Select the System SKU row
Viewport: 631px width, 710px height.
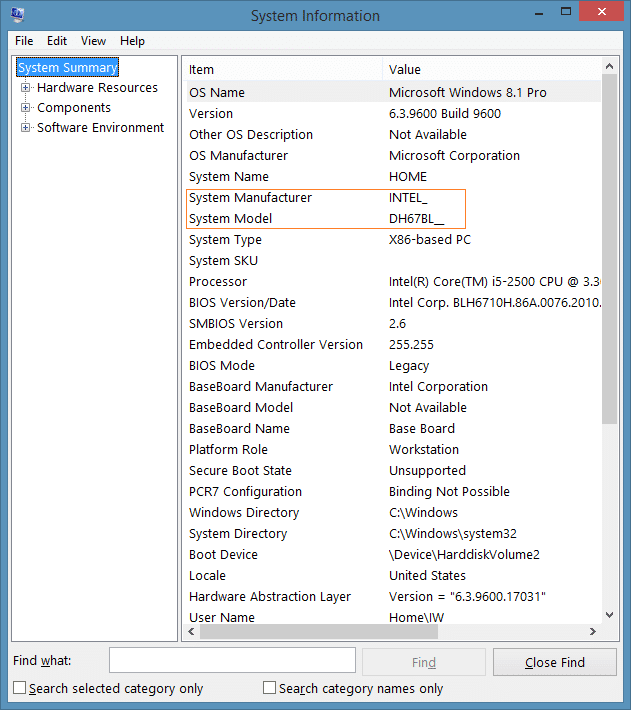[393, 260]
